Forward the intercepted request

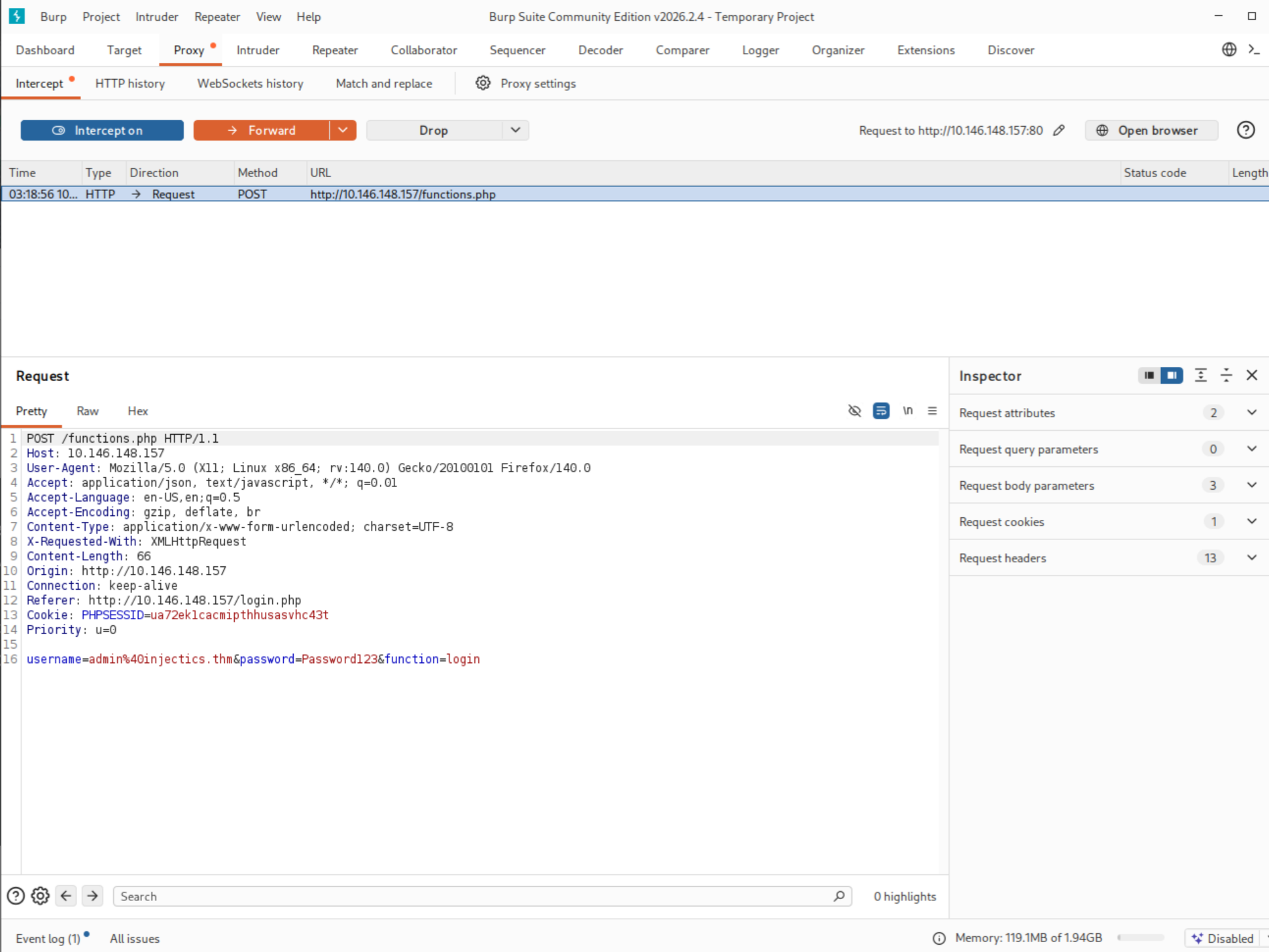[262, 130]
